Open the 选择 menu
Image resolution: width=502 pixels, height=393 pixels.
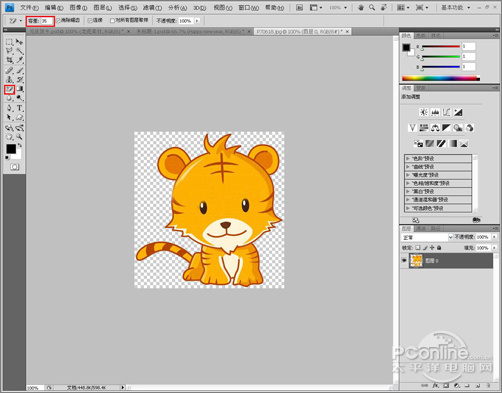(x=128, y=7)
